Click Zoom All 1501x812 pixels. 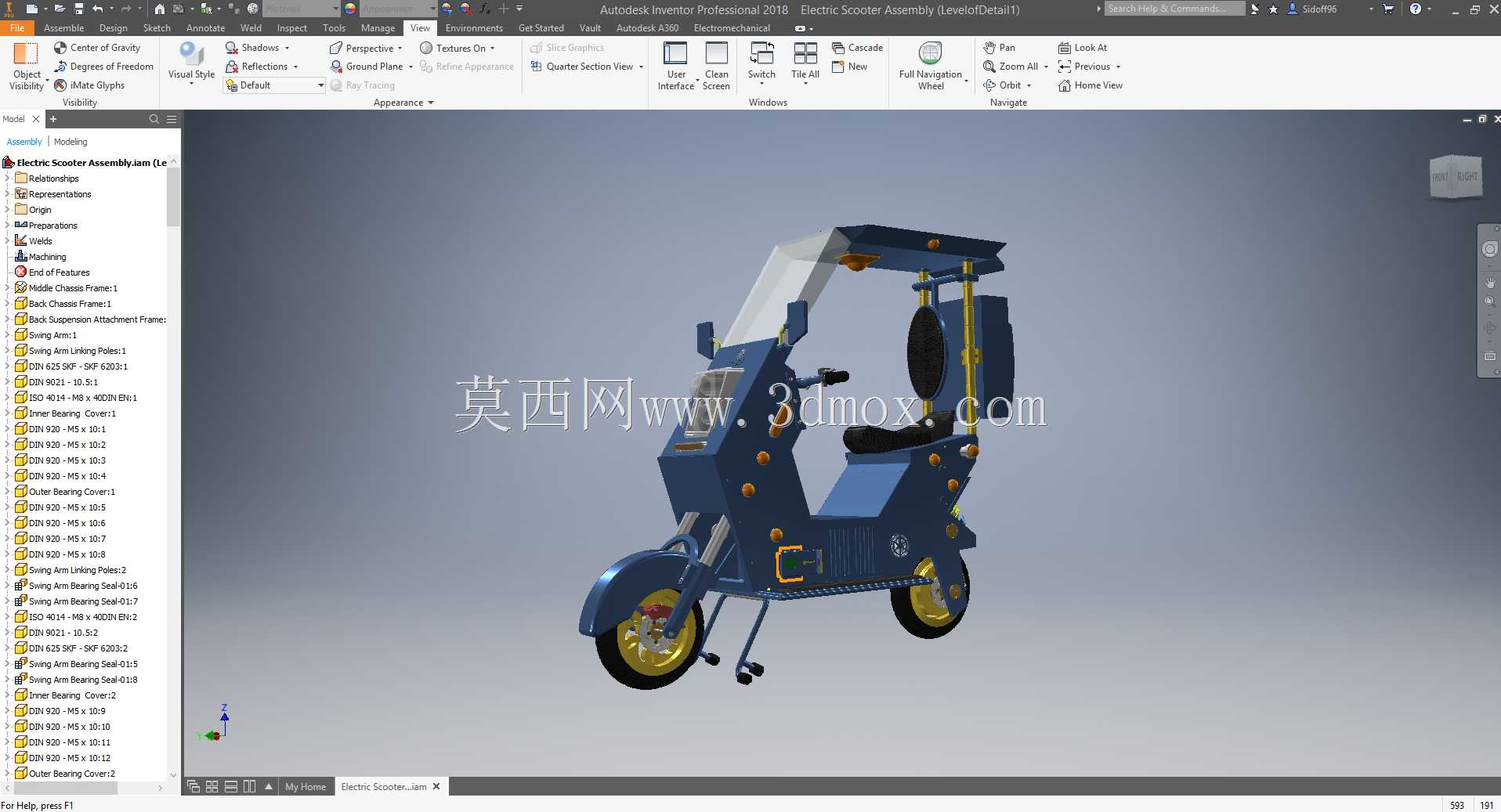coord(1011,67)
